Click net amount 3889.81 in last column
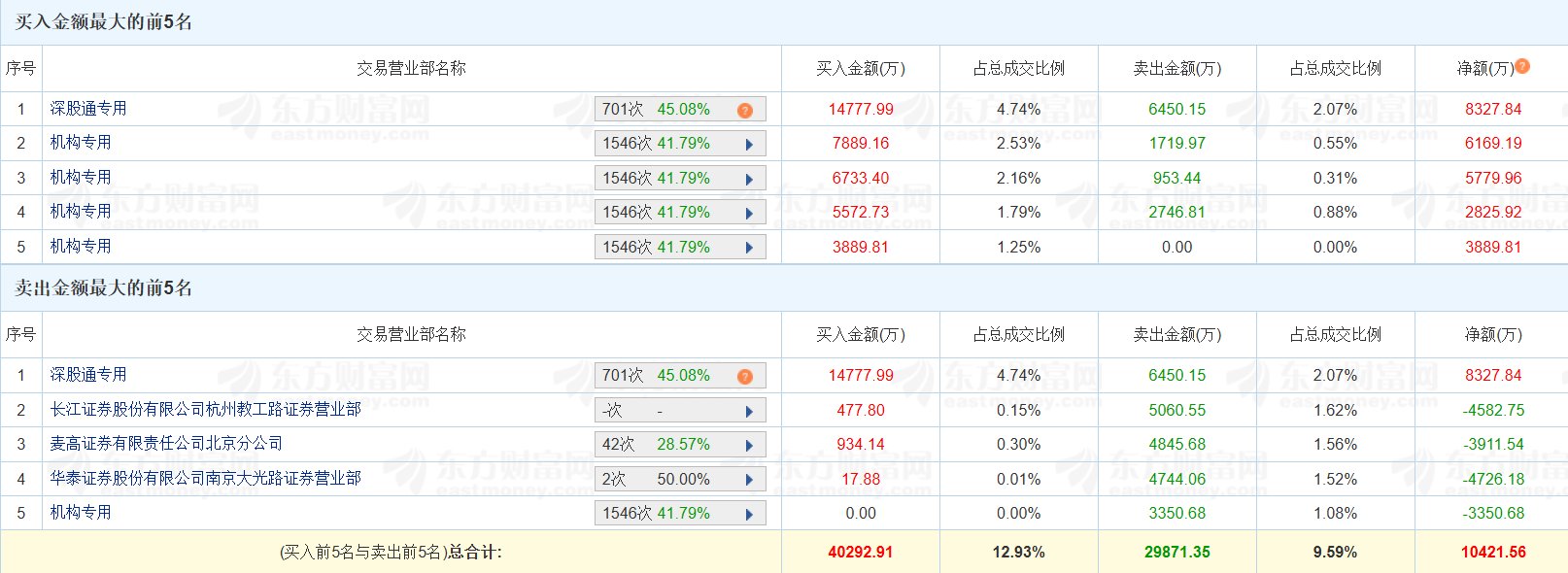Viewport: 1568px width, 573px height. click(1493, 247)
